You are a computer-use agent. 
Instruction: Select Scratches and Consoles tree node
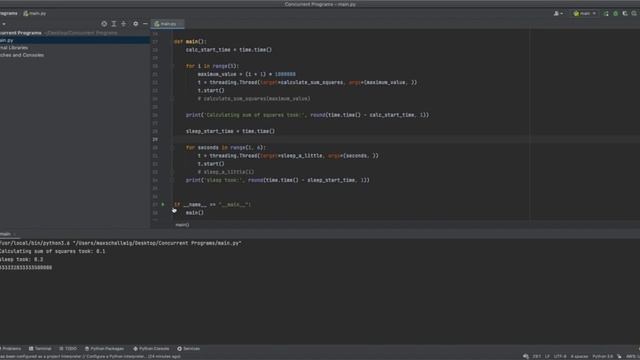tap(22, 55)
